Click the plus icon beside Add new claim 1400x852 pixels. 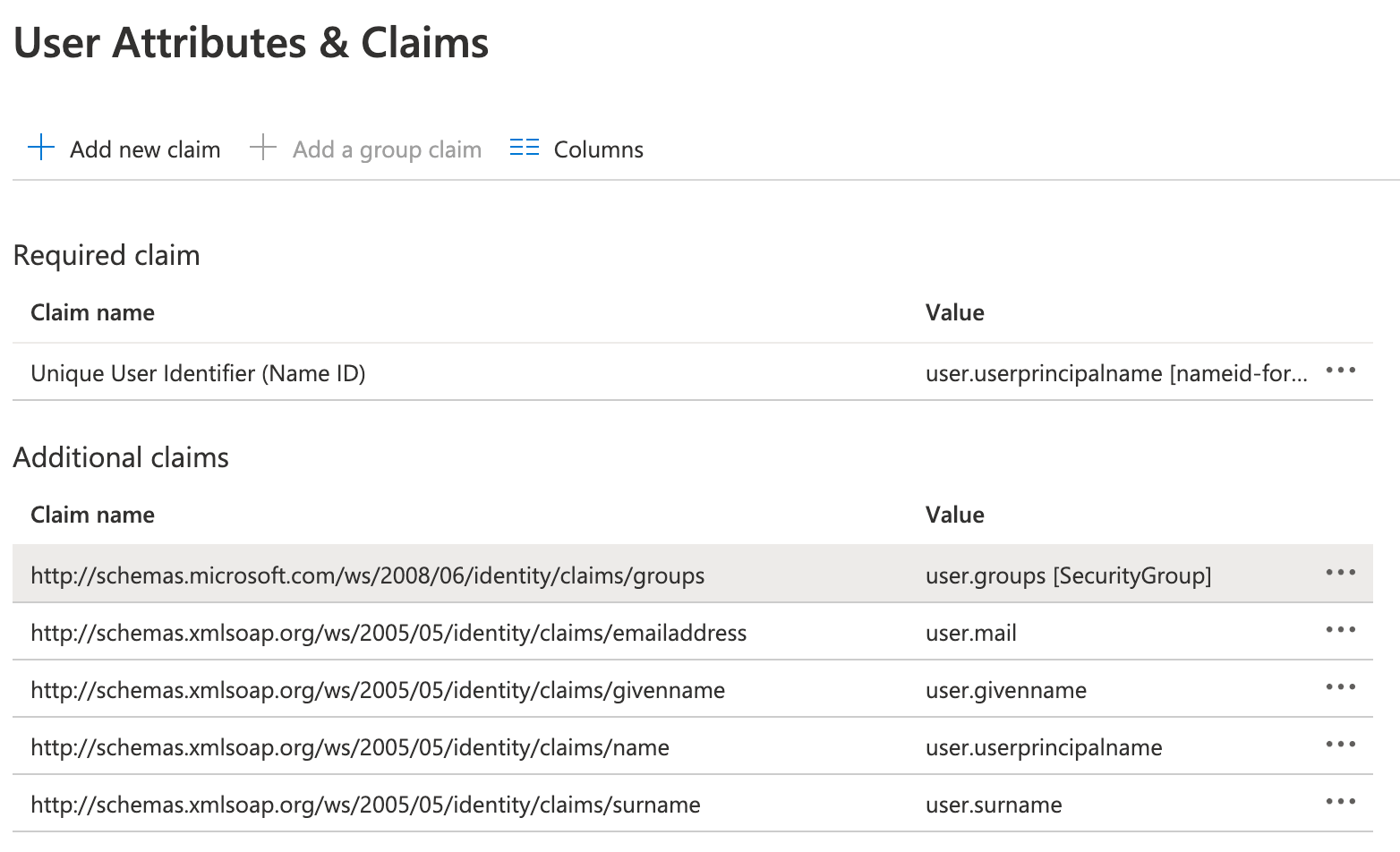click(40, 147)
